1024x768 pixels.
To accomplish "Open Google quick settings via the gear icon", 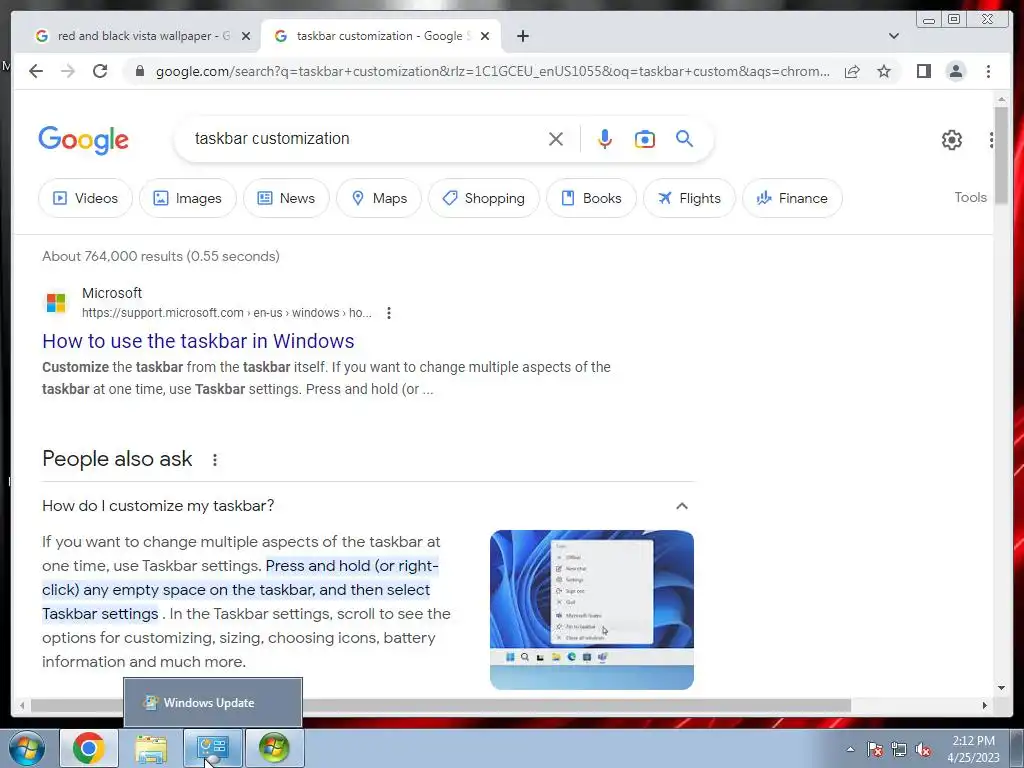I will [x=952, y=140].
